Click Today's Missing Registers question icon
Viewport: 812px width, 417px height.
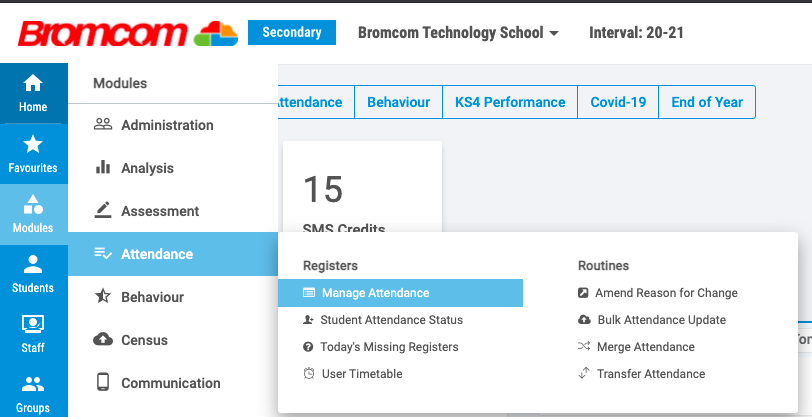tap(308, 347)
